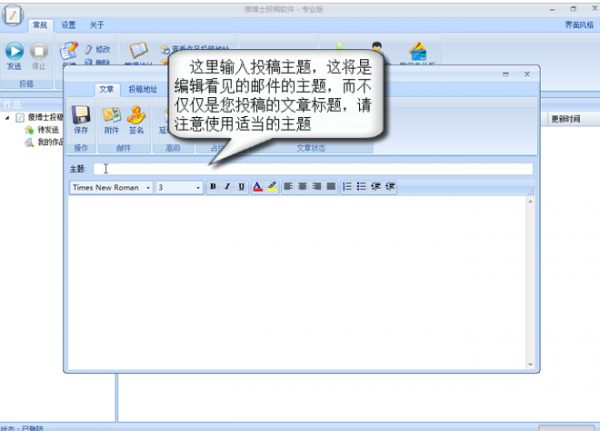The width and height of the screenshot is (600, 431).
Task: Switch to the 关于 ribbon tab
Action: (x=97, y=25)
